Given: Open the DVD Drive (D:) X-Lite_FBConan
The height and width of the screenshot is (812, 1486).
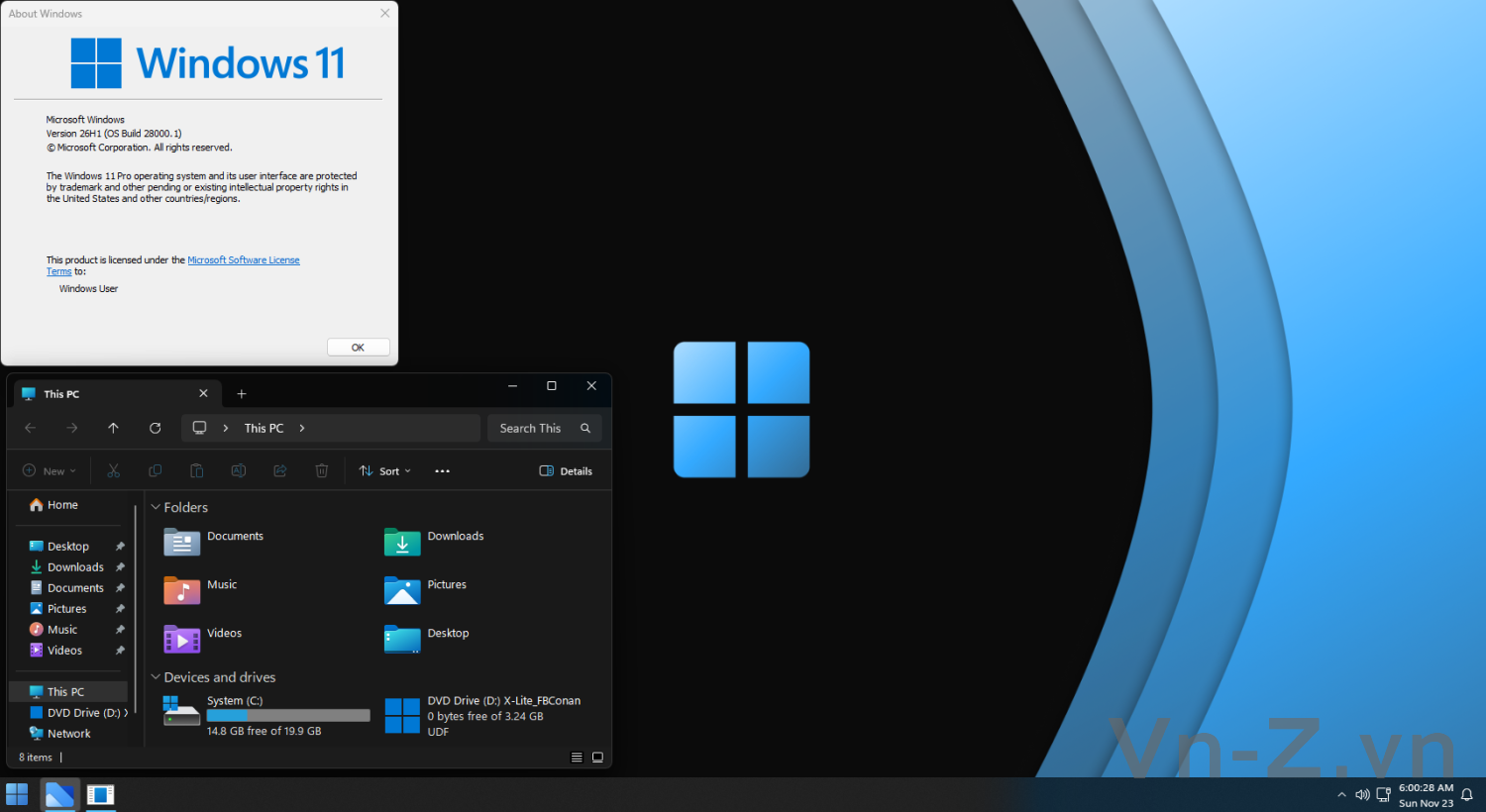Looking at the screenshot, I should point(402,715).
